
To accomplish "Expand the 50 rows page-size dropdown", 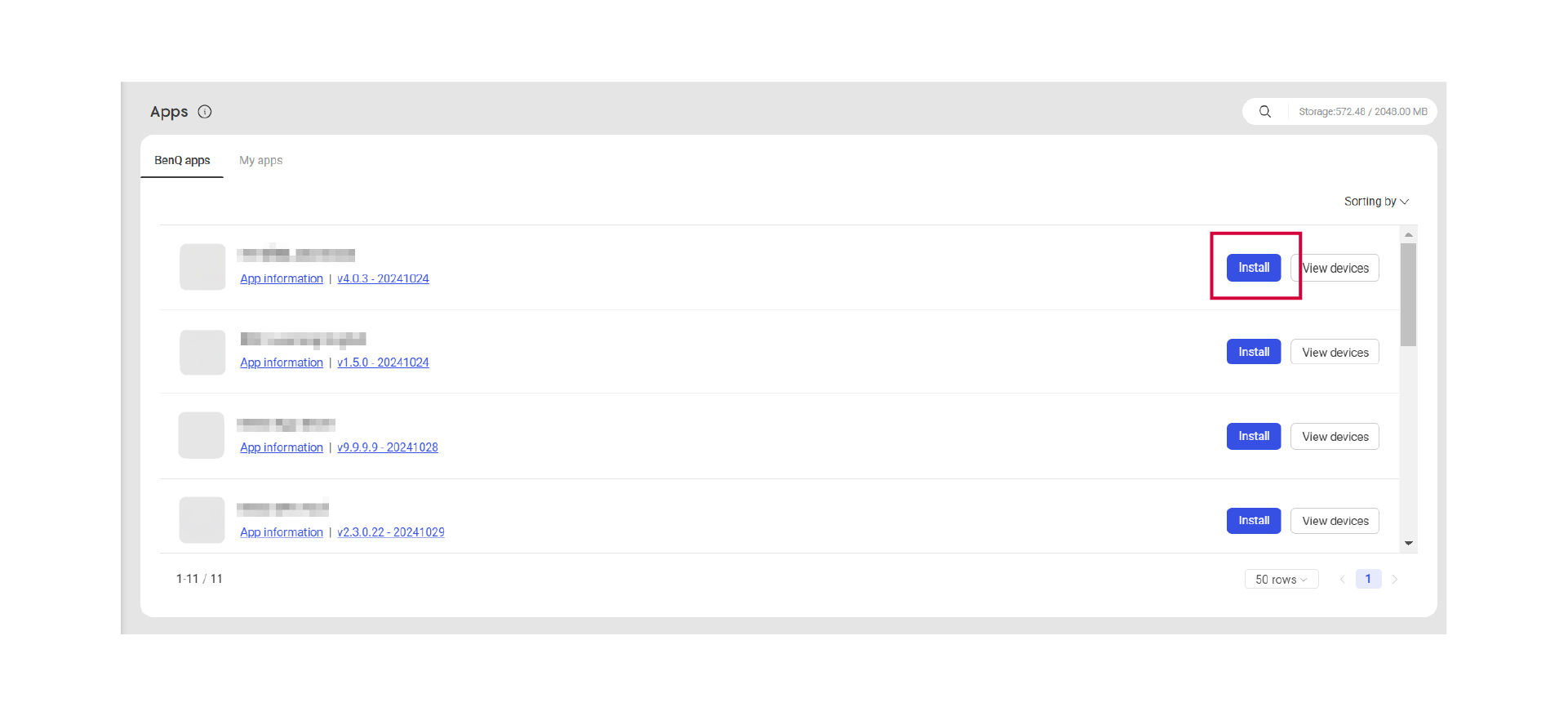I will (1281, 580).
